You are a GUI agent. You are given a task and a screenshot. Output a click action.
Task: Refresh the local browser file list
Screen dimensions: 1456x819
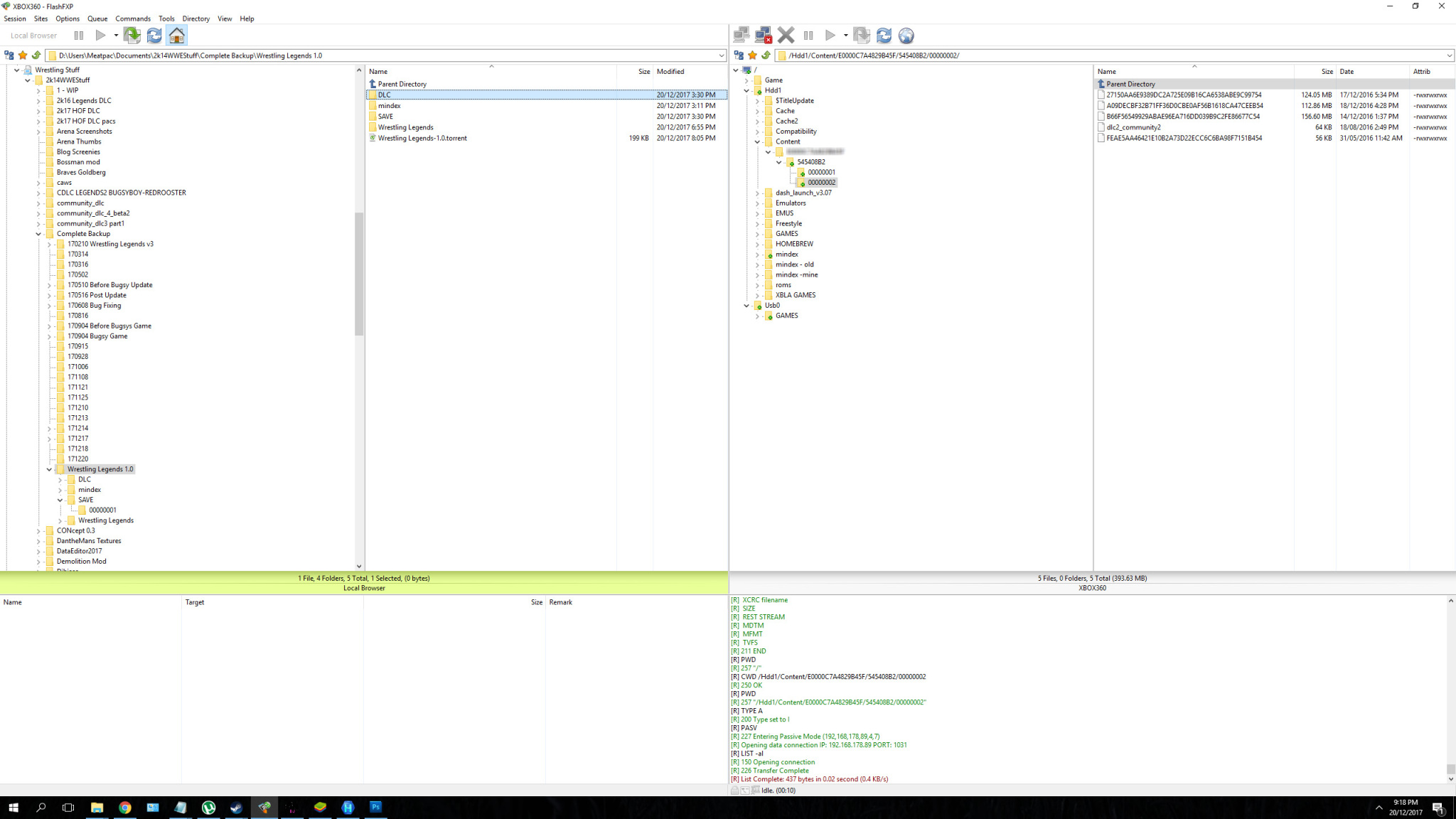tap(154, 36)
